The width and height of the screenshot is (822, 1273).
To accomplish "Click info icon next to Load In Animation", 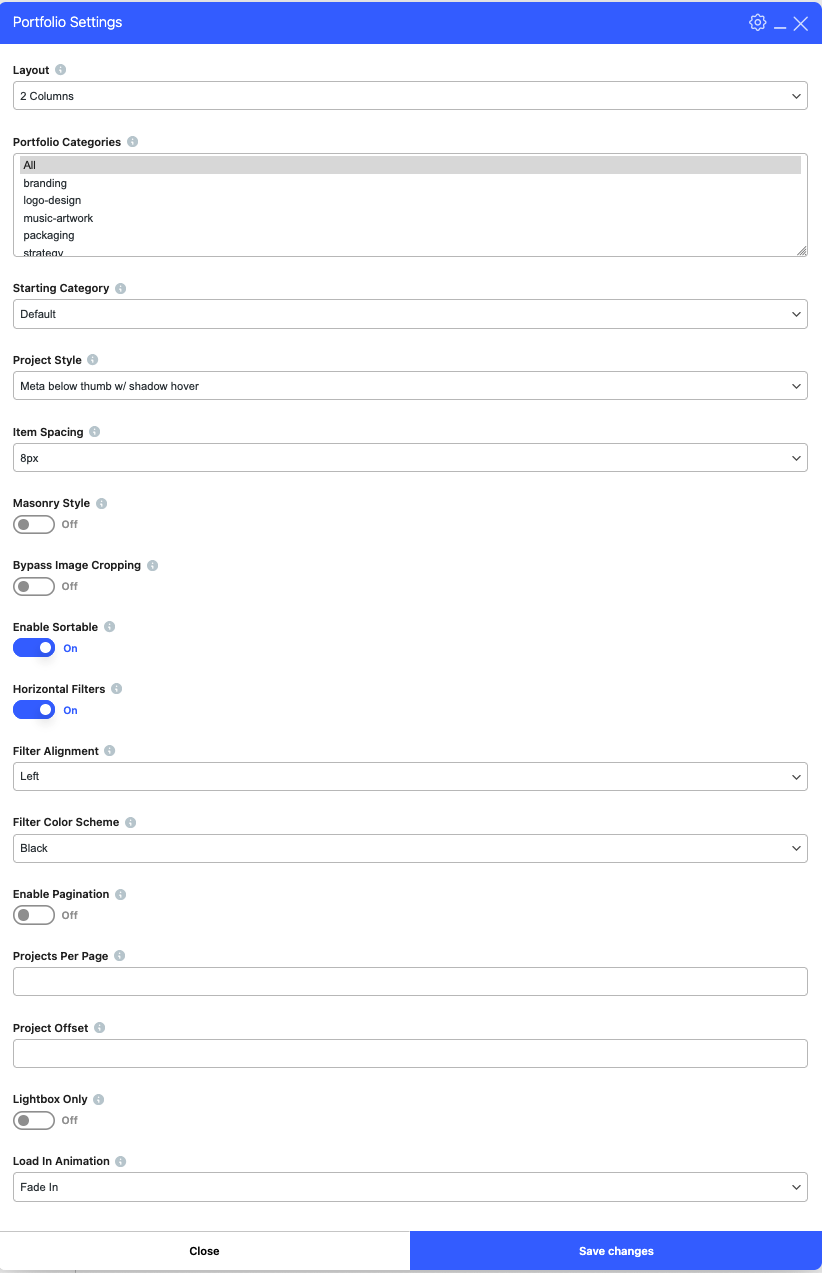I will coord(121,1162).
